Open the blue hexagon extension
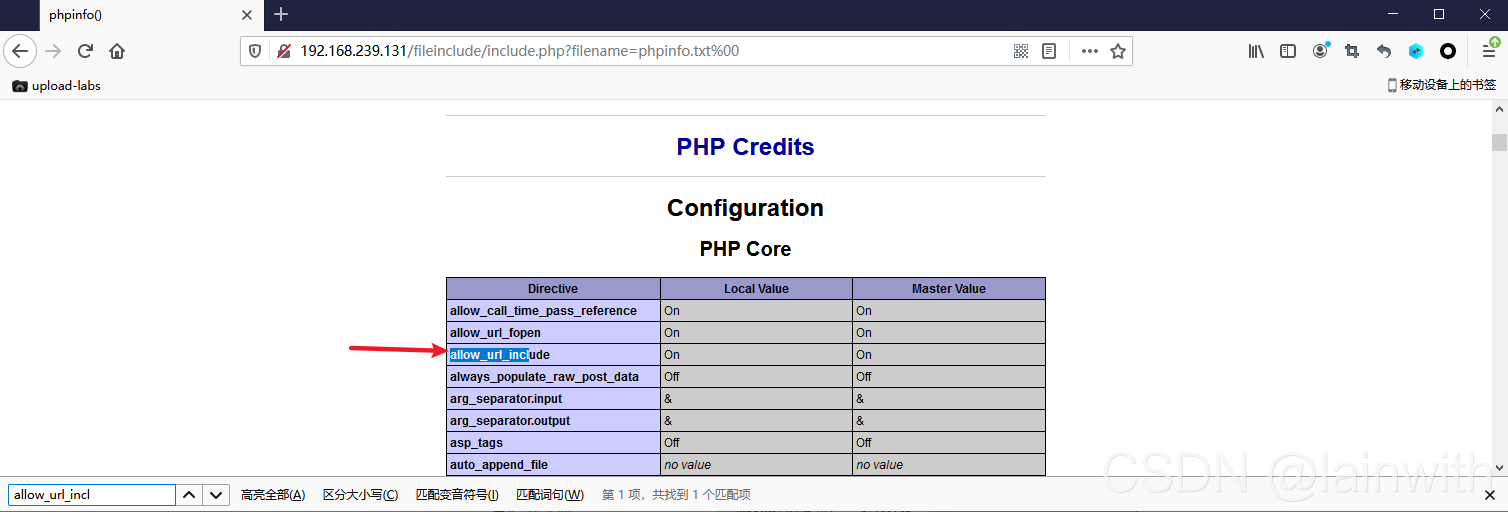Image resolution: width=1508 pixels, height=512 pixels. [1416, 51]
